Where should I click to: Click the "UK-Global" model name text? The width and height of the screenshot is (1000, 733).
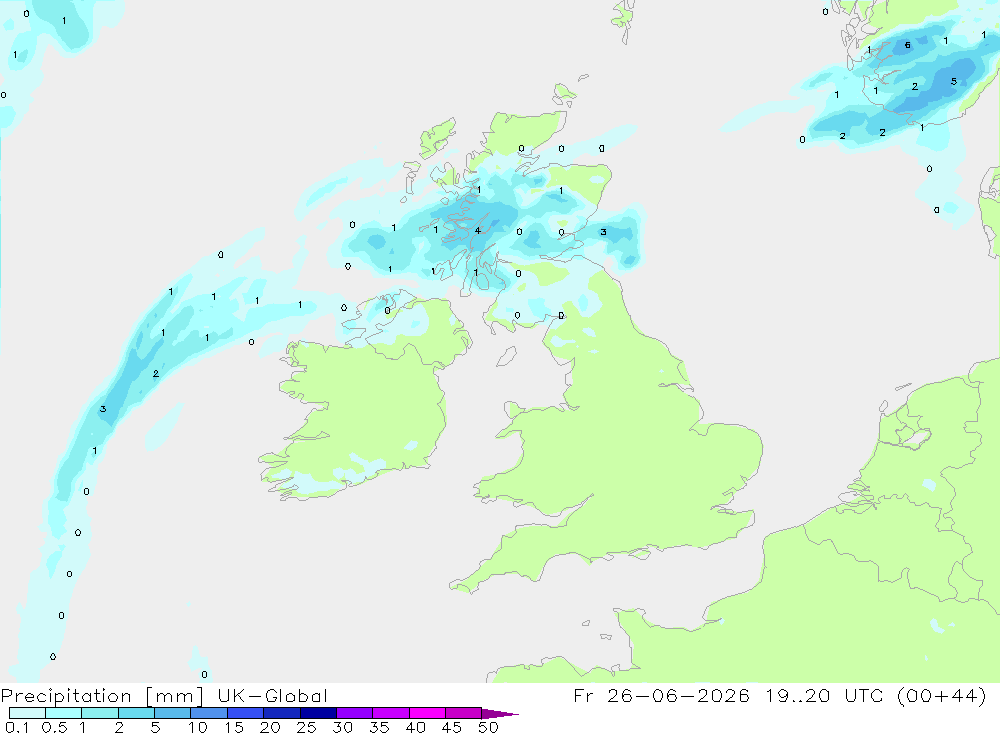pos(272,695)
